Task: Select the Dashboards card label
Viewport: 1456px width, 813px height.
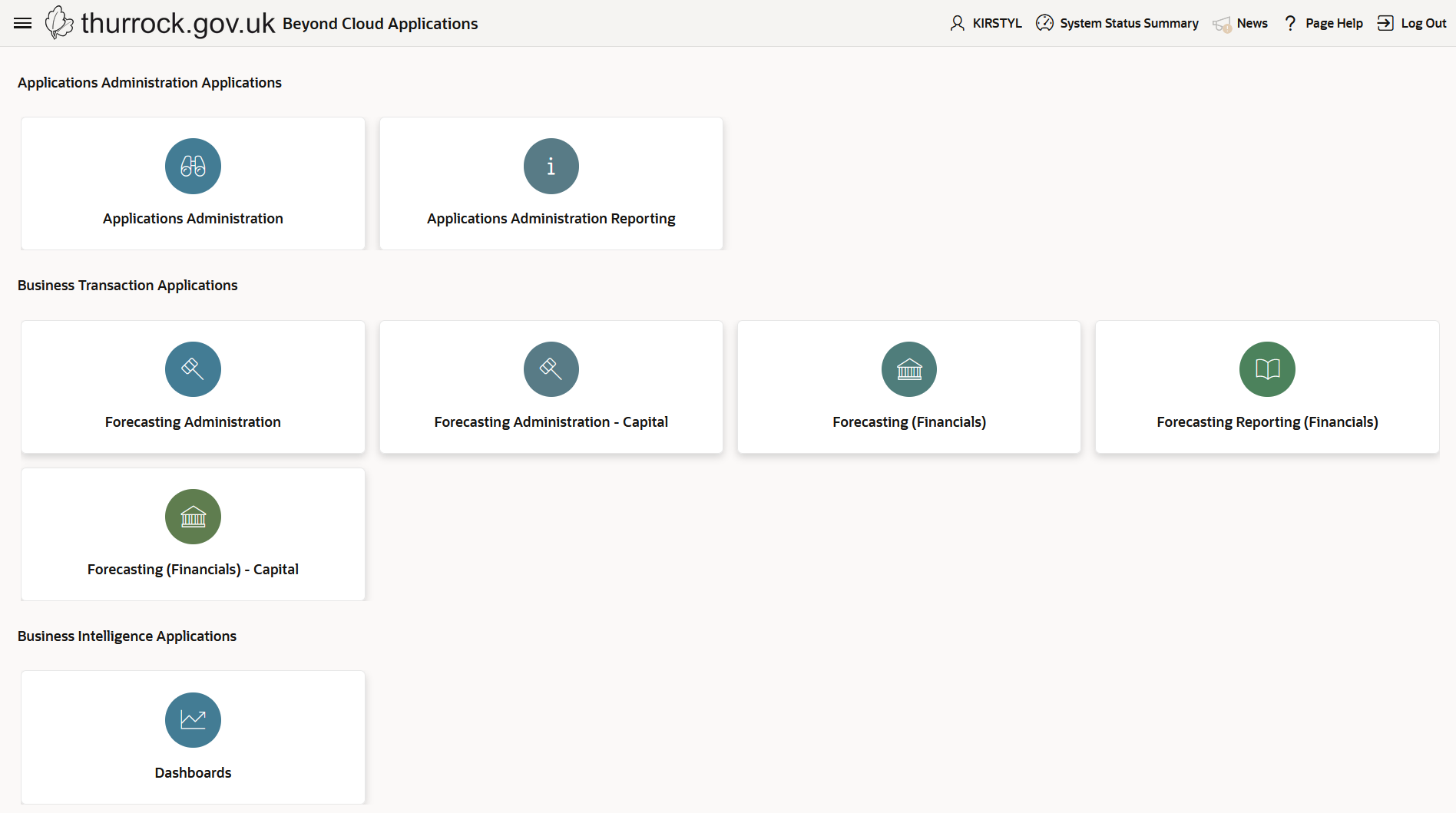Action: (193, 772)
